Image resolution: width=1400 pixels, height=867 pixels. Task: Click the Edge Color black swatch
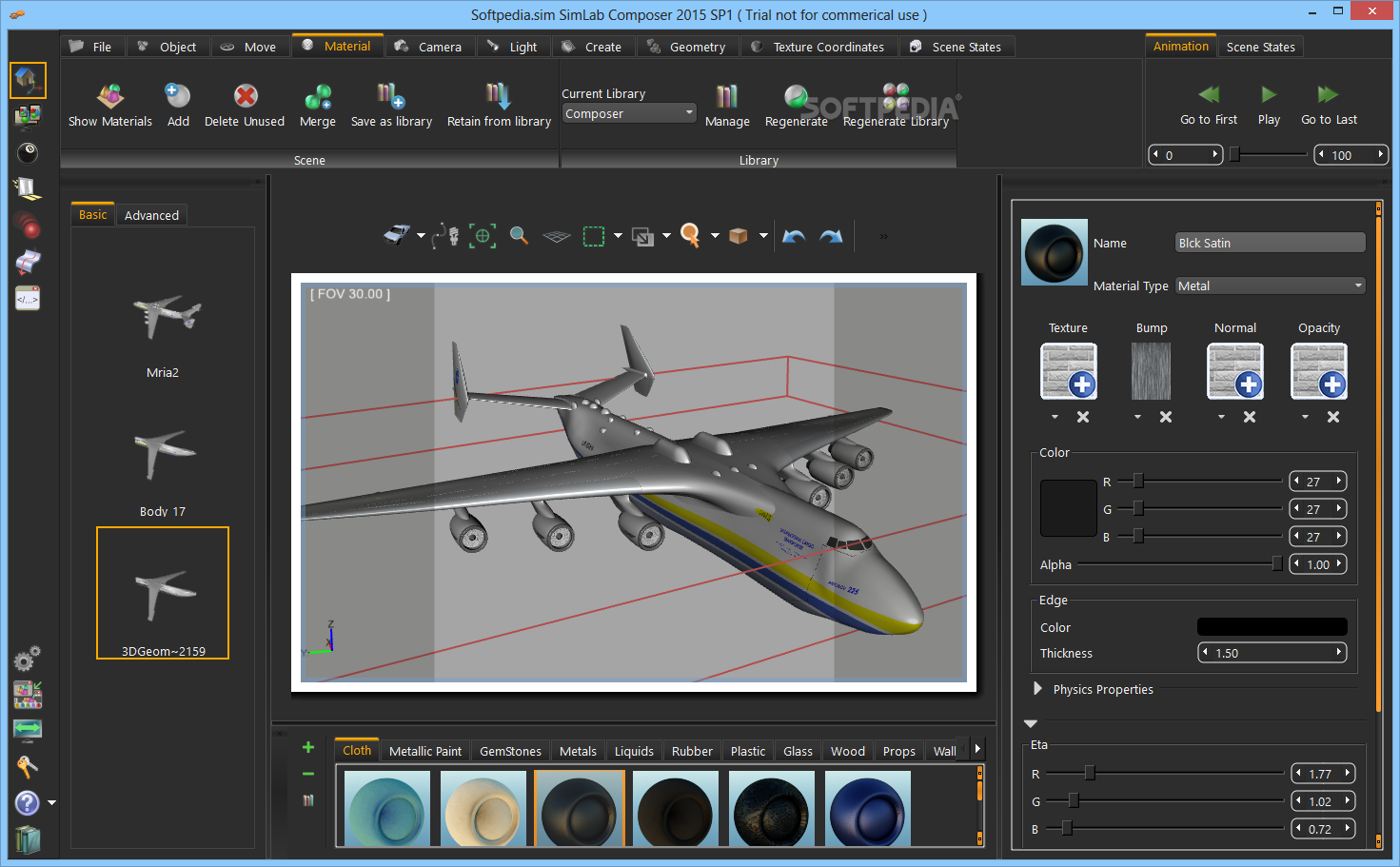pos(1272,626)
